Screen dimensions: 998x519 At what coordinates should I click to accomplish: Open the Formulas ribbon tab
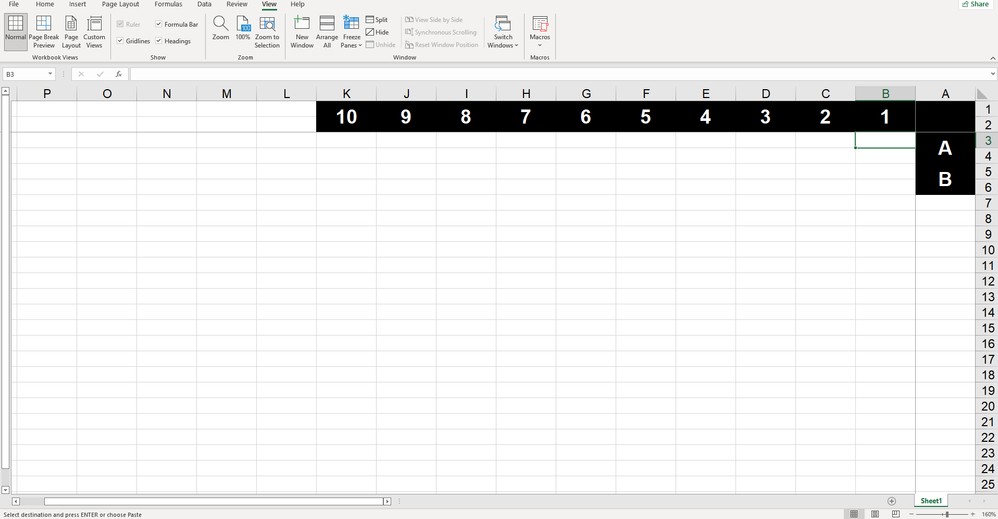(168, 4)
